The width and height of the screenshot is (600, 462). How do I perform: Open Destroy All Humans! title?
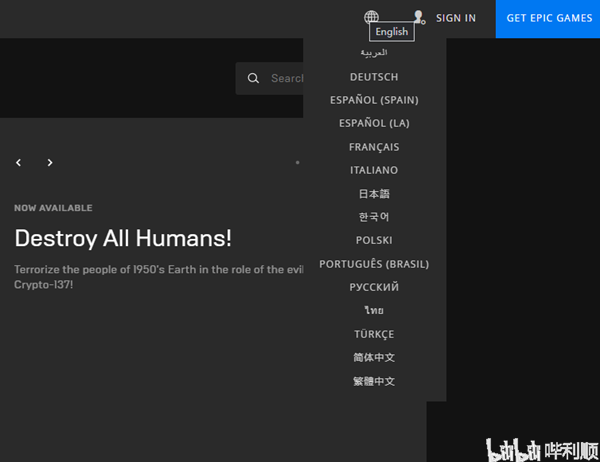(123, 238)
